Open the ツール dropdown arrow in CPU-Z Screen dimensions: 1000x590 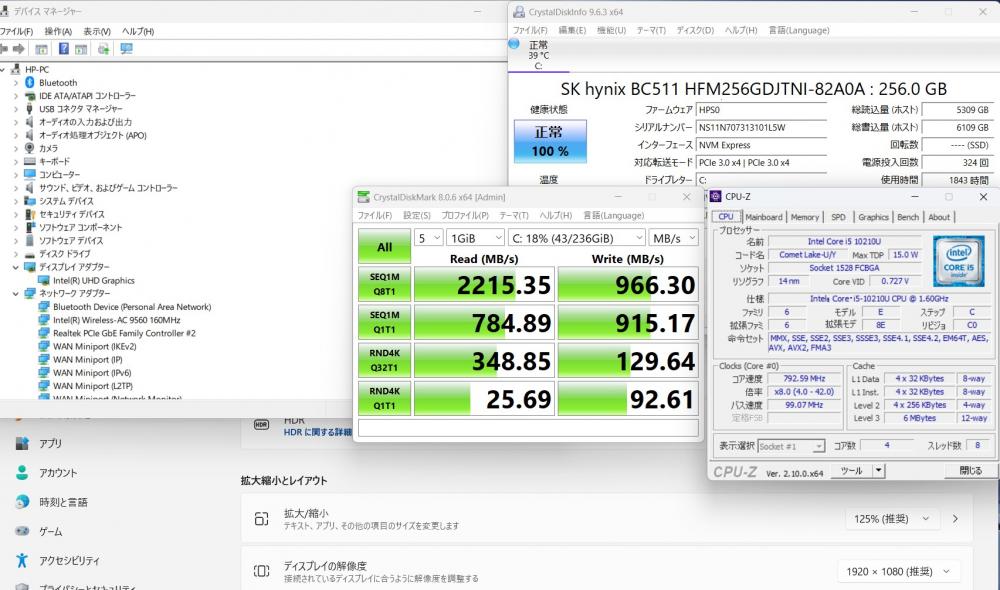(878, 471)
